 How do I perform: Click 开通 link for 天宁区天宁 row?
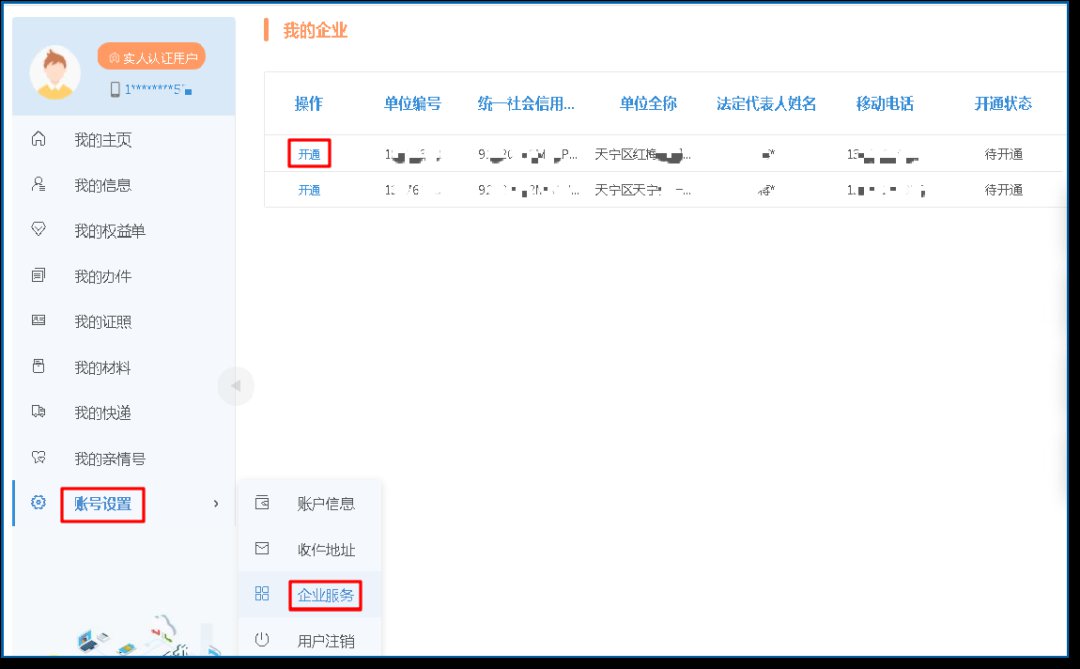pyautogui.click(x=309, y=189)
